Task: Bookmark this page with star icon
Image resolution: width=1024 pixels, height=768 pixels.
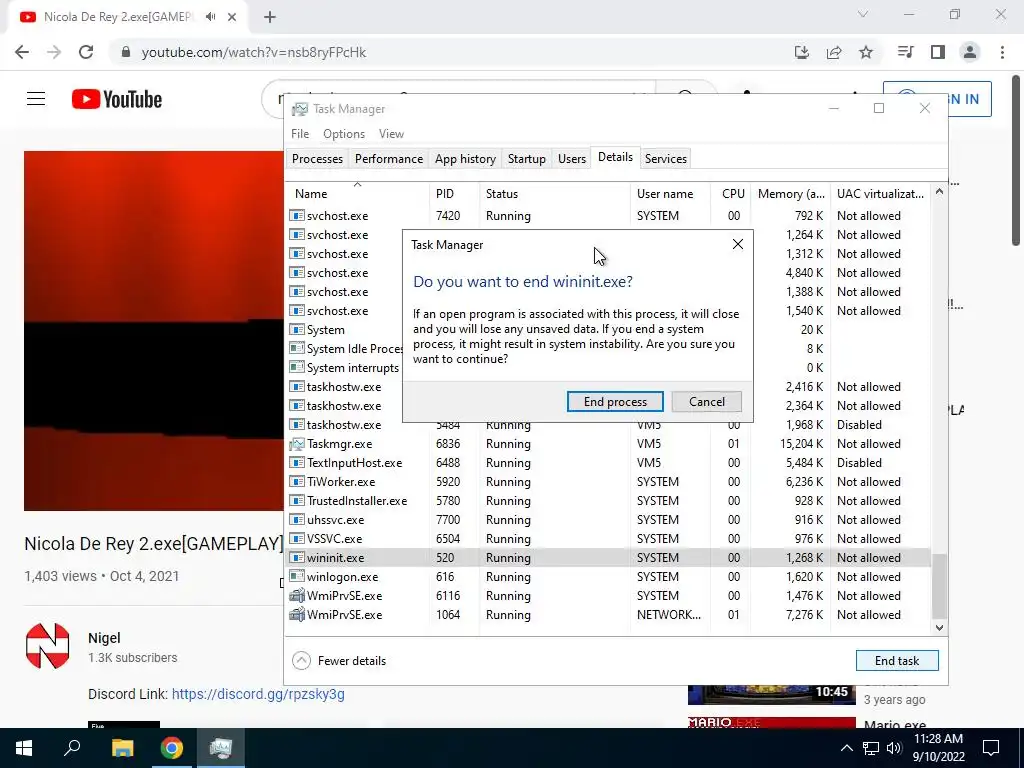Action: click(866, 52)
